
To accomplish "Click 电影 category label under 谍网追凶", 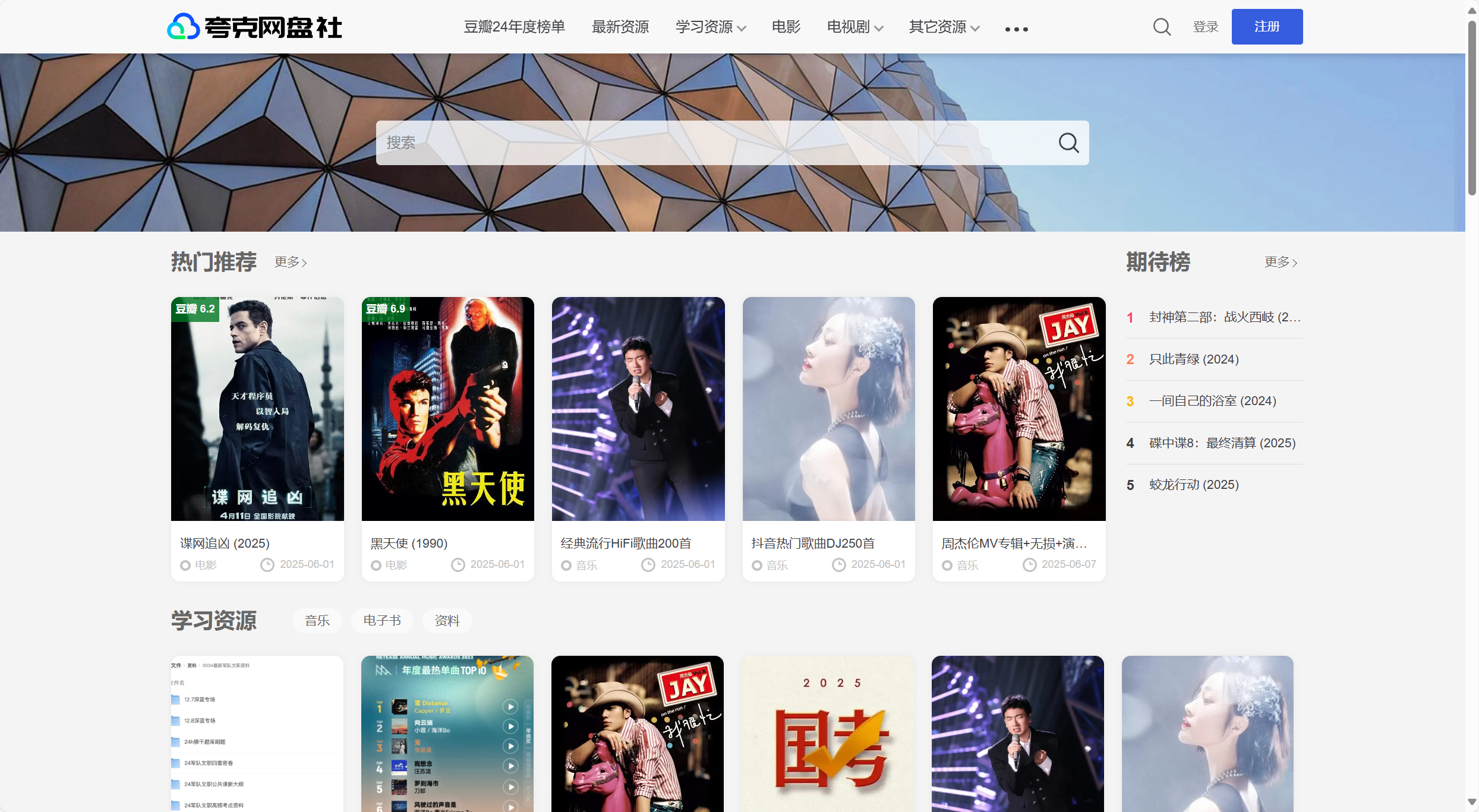I will click(206, 565).
